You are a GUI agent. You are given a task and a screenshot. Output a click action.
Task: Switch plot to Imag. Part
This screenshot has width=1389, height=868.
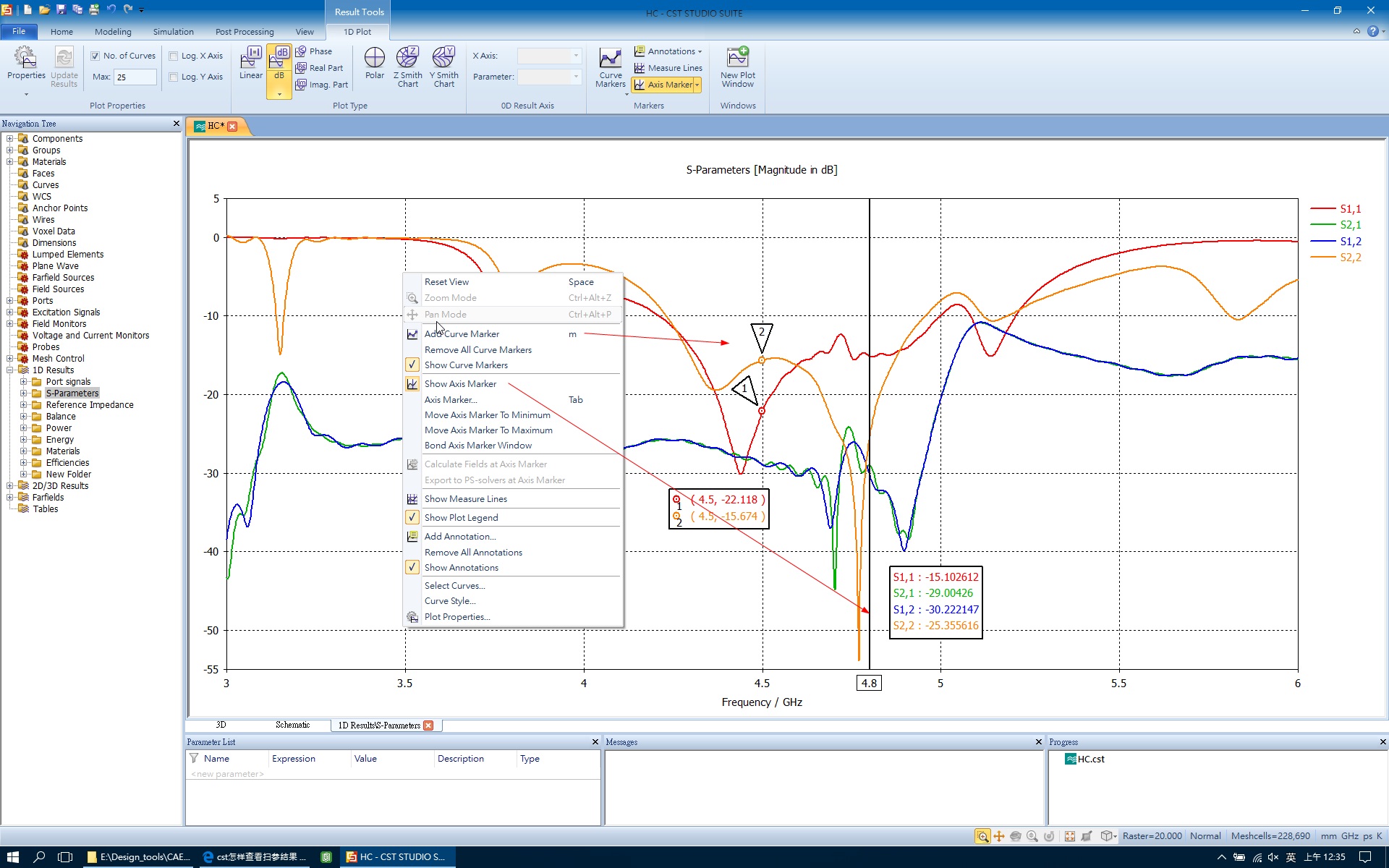[322, 85]
